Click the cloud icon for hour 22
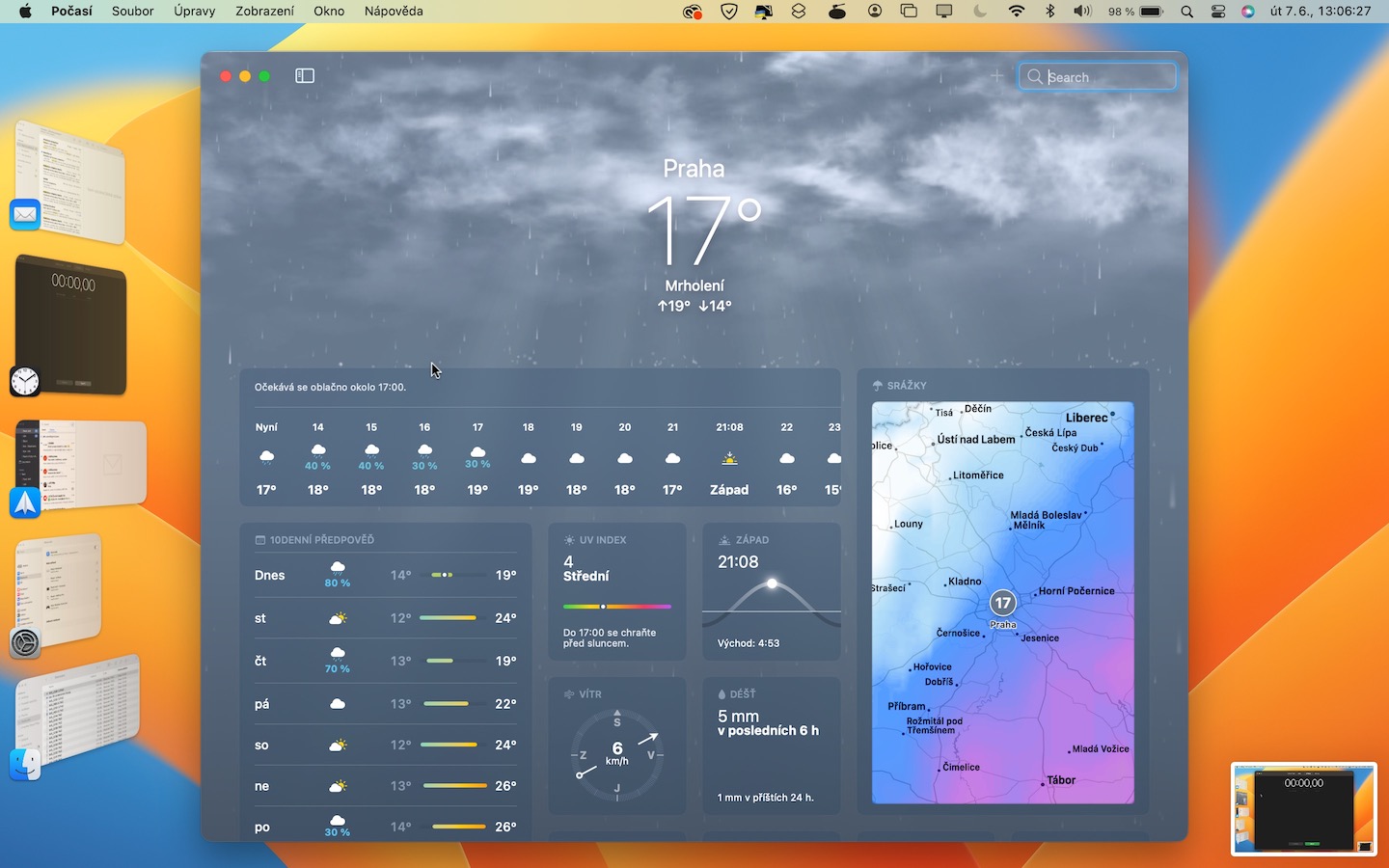The image size is (1389, 868). tap(787, 458)
